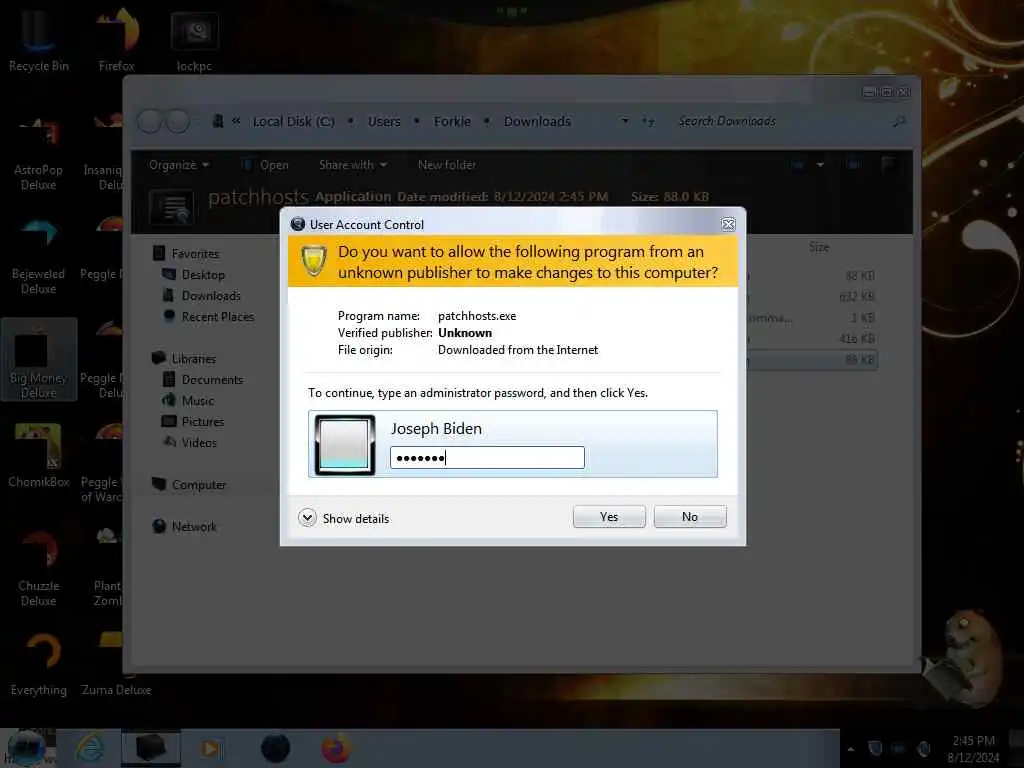Image resolution: width=1024 pixels, height=768 pixels.
Task: Close the User Account Control dialog
Action: (x=728, y=225)
